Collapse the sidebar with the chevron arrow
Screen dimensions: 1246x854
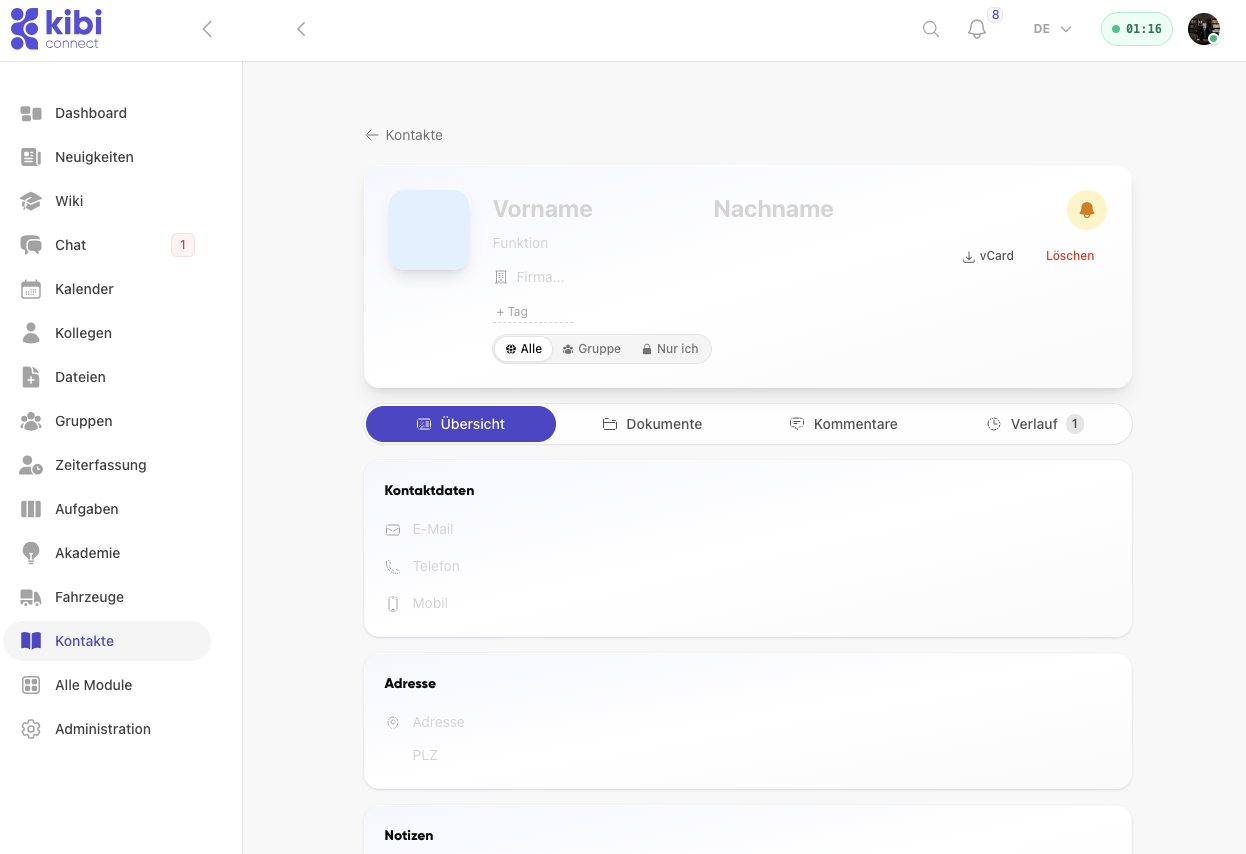(207, 29)
